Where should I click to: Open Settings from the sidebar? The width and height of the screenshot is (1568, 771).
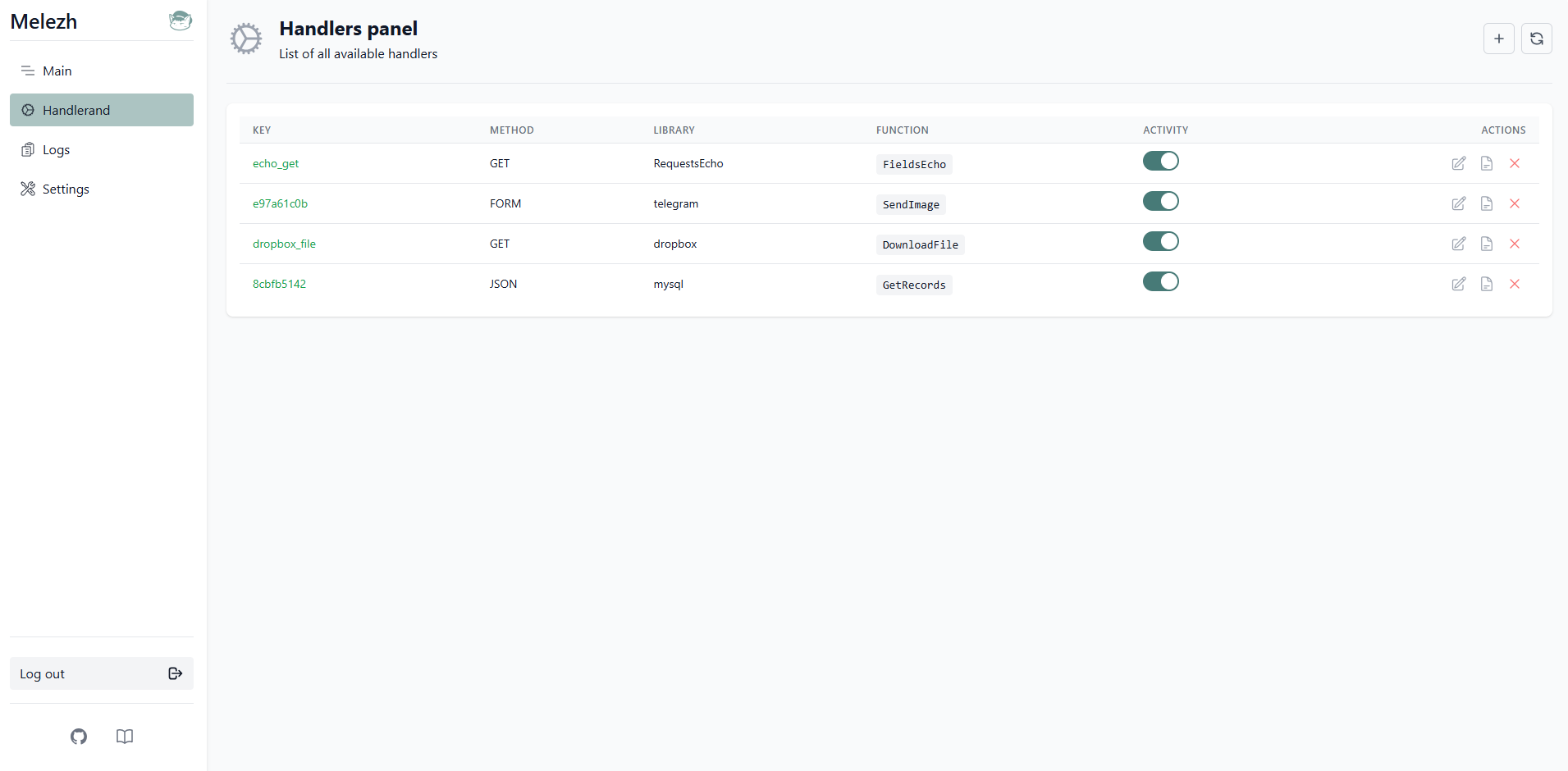tap(102, 189)
